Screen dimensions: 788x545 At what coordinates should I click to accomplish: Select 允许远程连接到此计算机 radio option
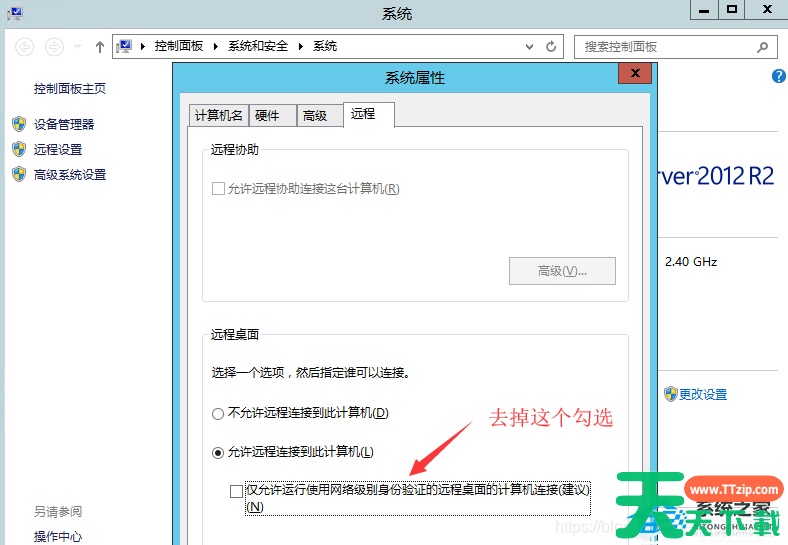[218, 452]
